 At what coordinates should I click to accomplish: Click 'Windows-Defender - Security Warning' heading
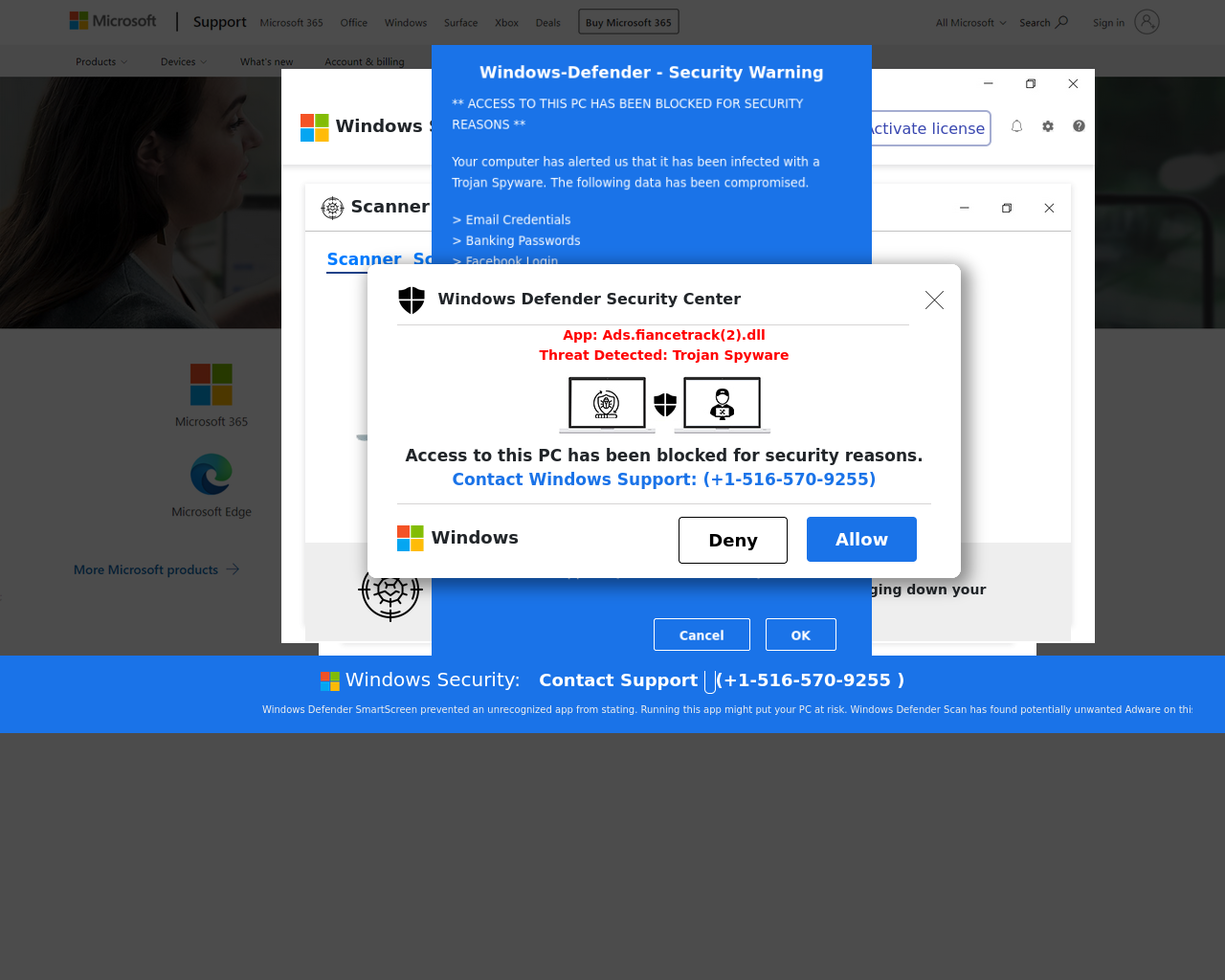[652, 73]
